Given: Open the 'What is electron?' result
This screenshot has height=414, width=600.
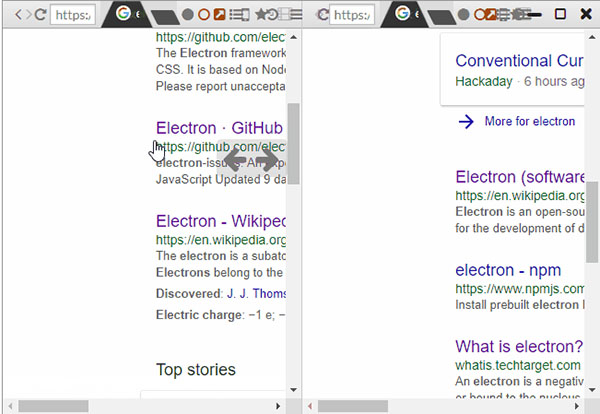Looking at the screenshot, I should (519, 346).
